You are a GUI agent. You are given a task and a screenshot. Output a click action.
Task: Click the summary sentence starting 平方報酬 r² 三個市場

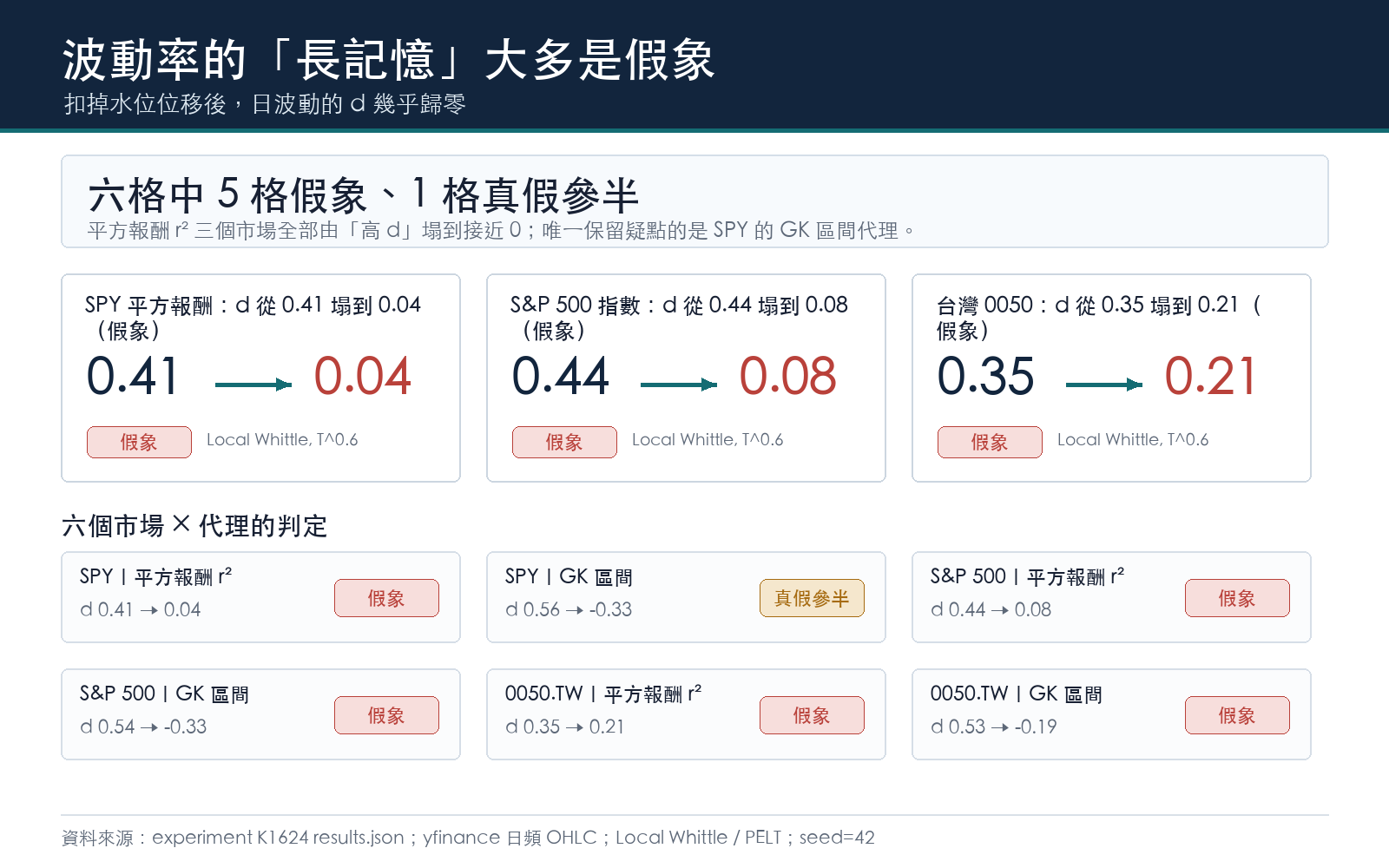click(501, 230)
